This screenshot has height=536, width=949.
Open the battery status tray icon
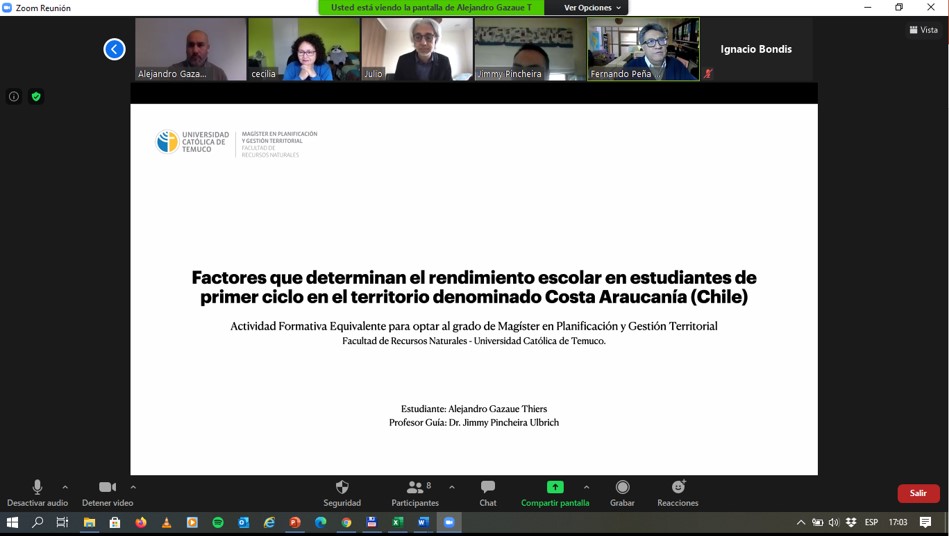click(818, 522)
